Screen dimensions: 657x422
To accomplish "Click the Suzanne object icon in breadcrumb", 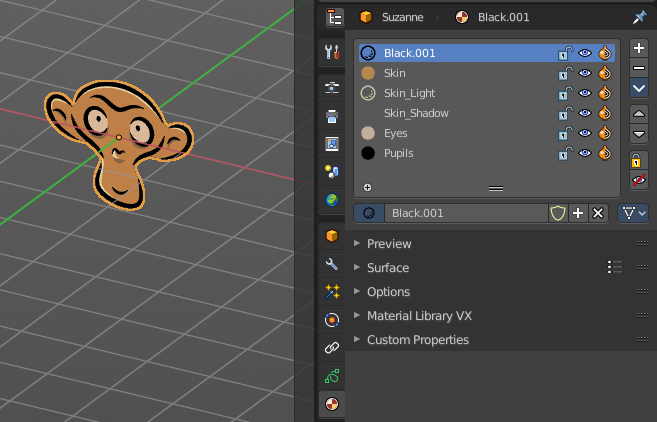I will click(366, 17).
